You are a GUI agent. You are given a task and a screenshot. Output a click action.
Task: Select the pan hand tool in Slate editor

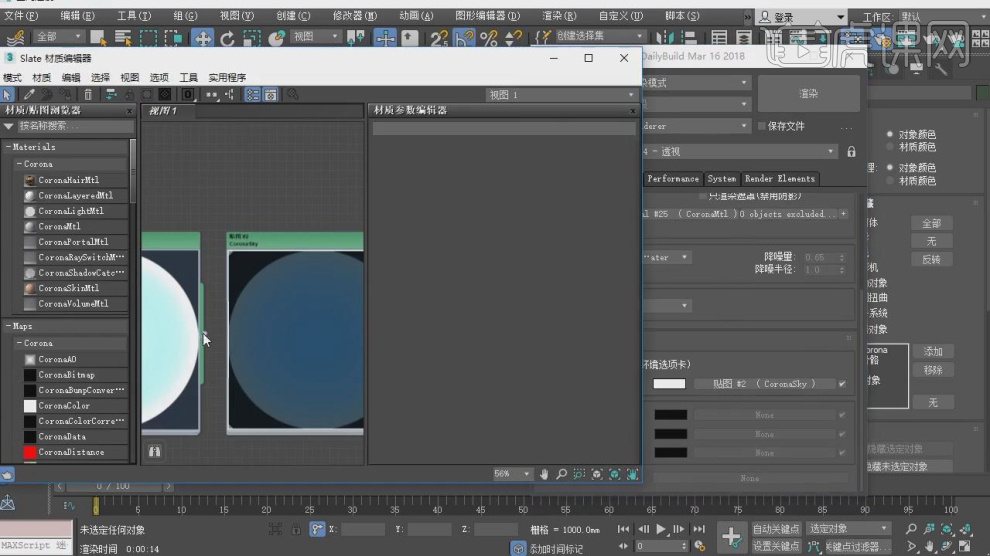544,474
